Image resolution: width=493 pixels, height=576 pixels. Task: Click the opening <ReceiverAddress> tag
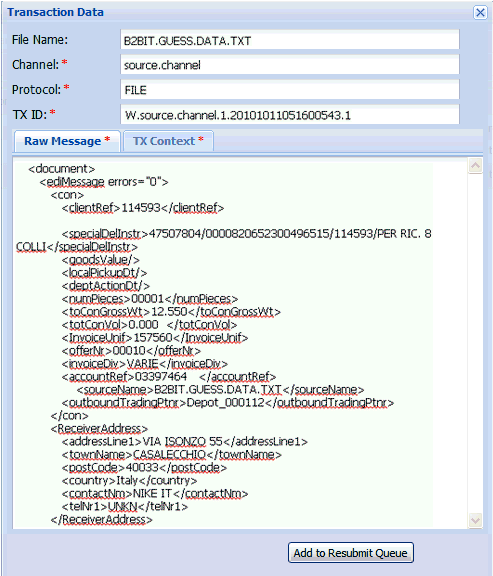(99, 429)
